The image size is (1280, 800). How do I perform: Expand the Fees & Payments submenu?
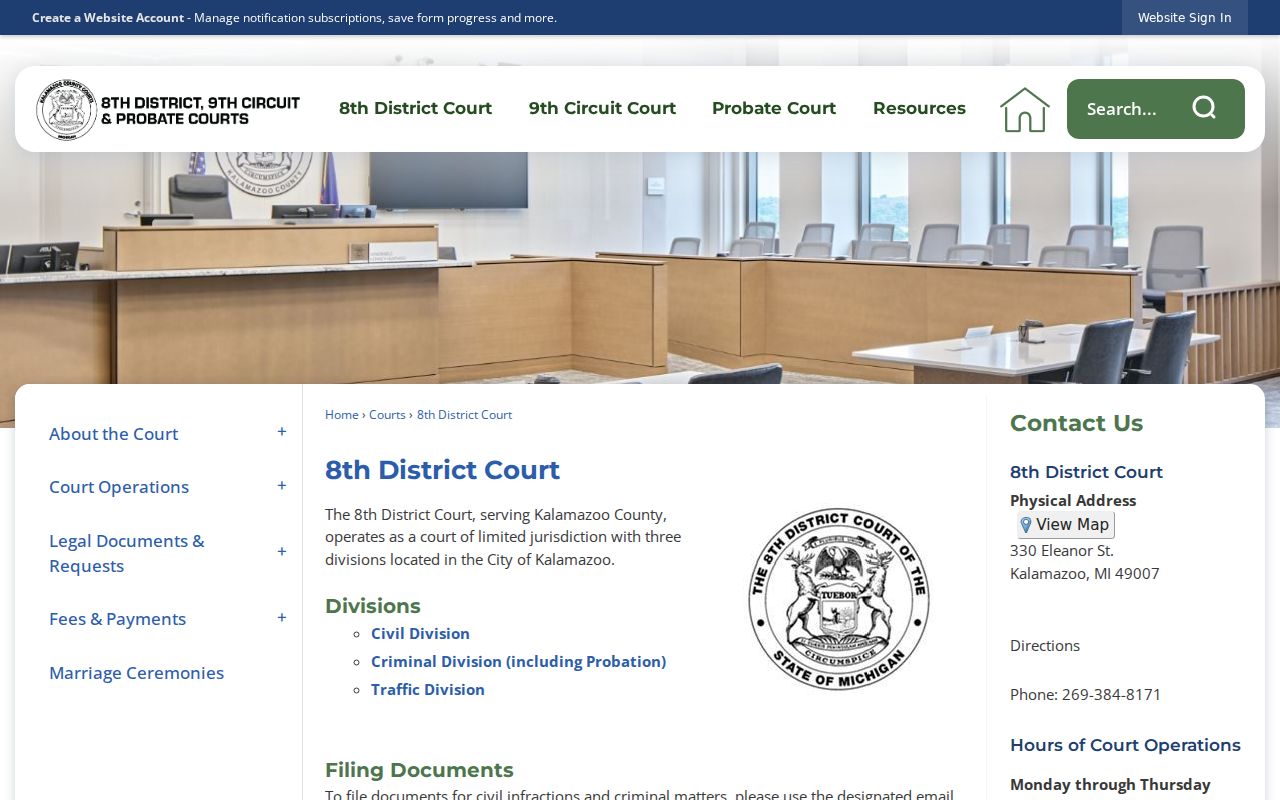click(282, 618)
